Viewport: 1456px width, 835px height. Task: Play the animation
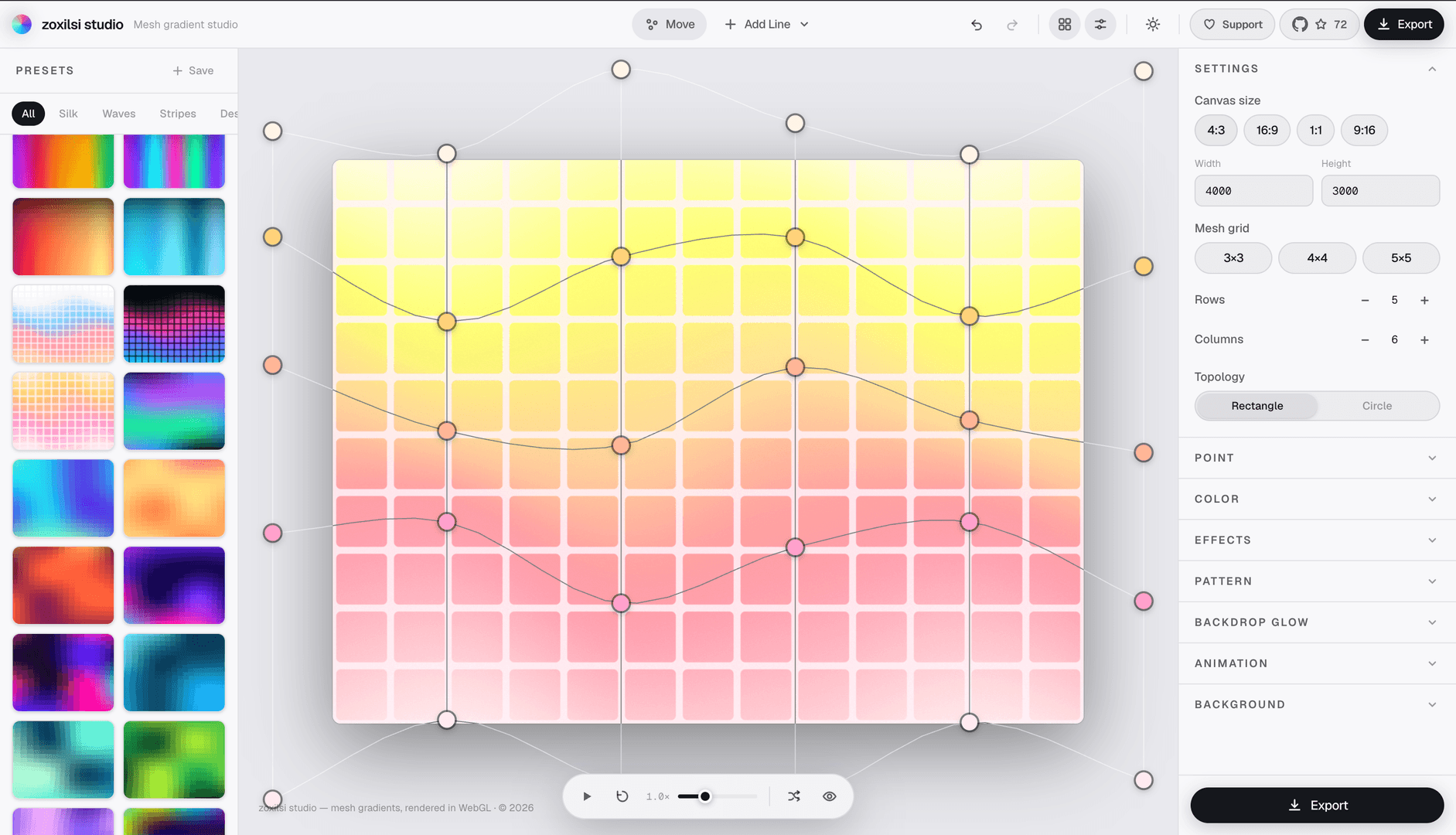tap(587, 796)
